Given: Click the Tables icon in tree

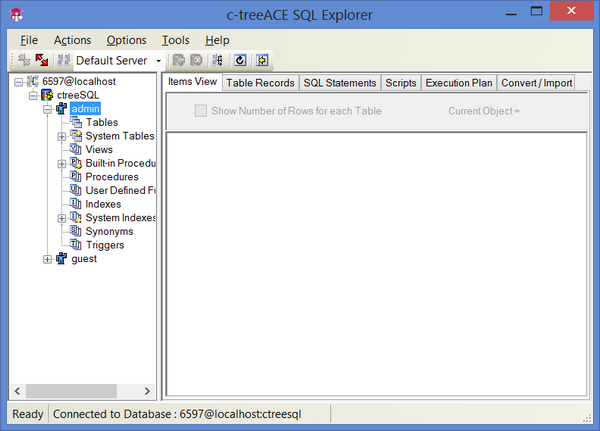Looking at the screenshot, I should pos(76,123).
